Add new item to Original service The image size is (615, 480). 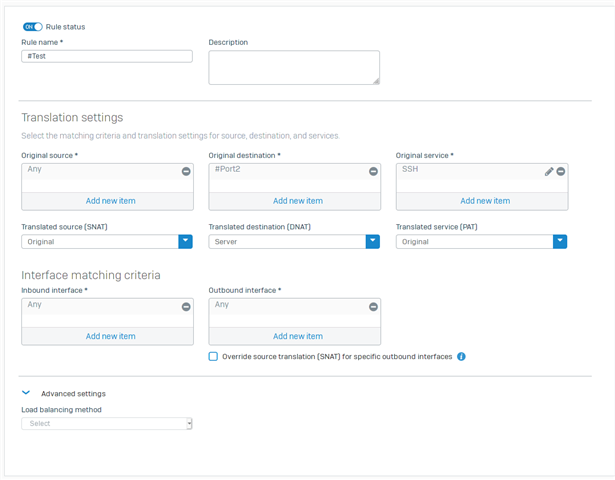[x=485, y=201]
